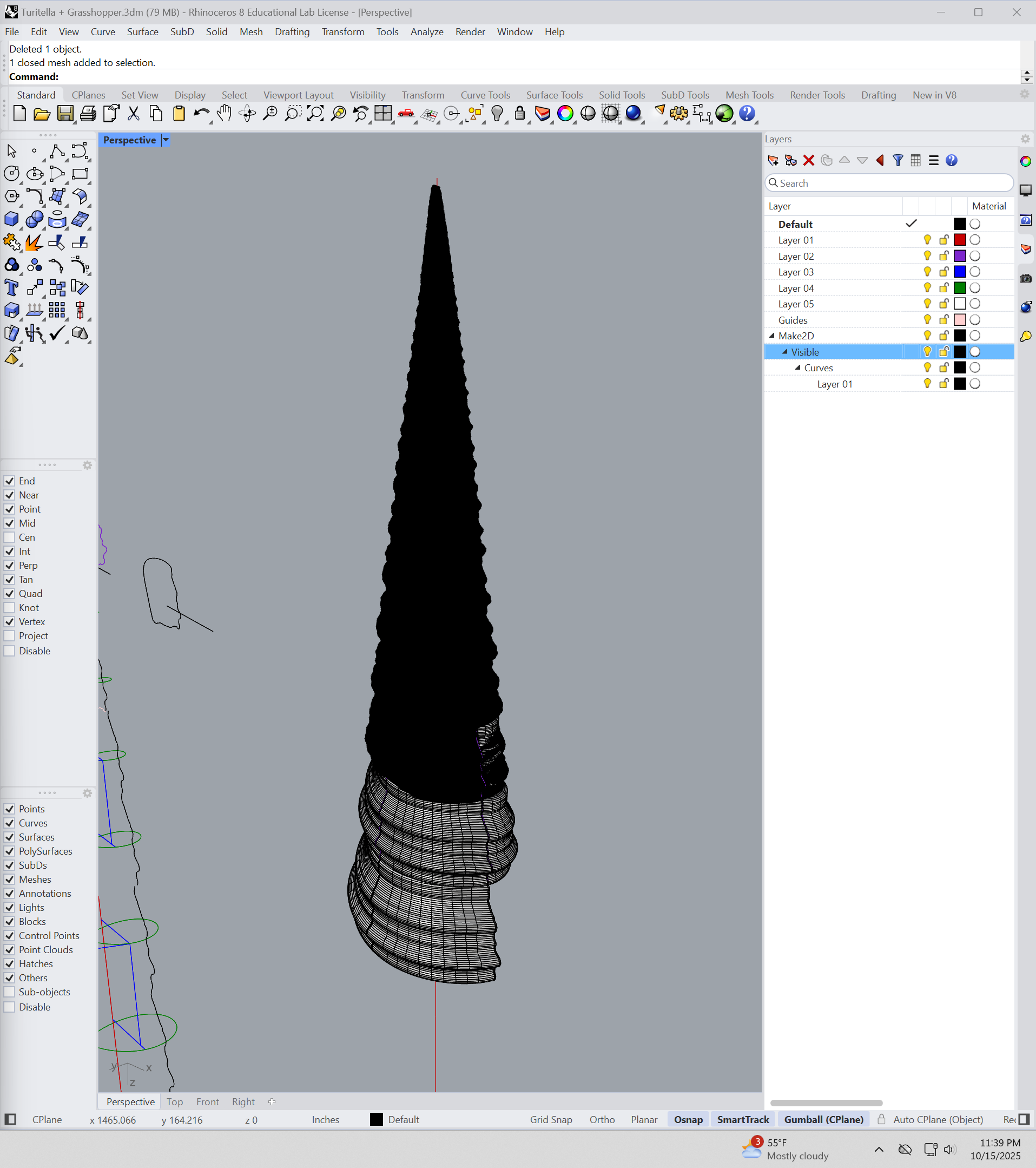Screen dimensions: 1036x1168
Task: Uncheck the Meshes selection filter
Action: click(10, 880)
